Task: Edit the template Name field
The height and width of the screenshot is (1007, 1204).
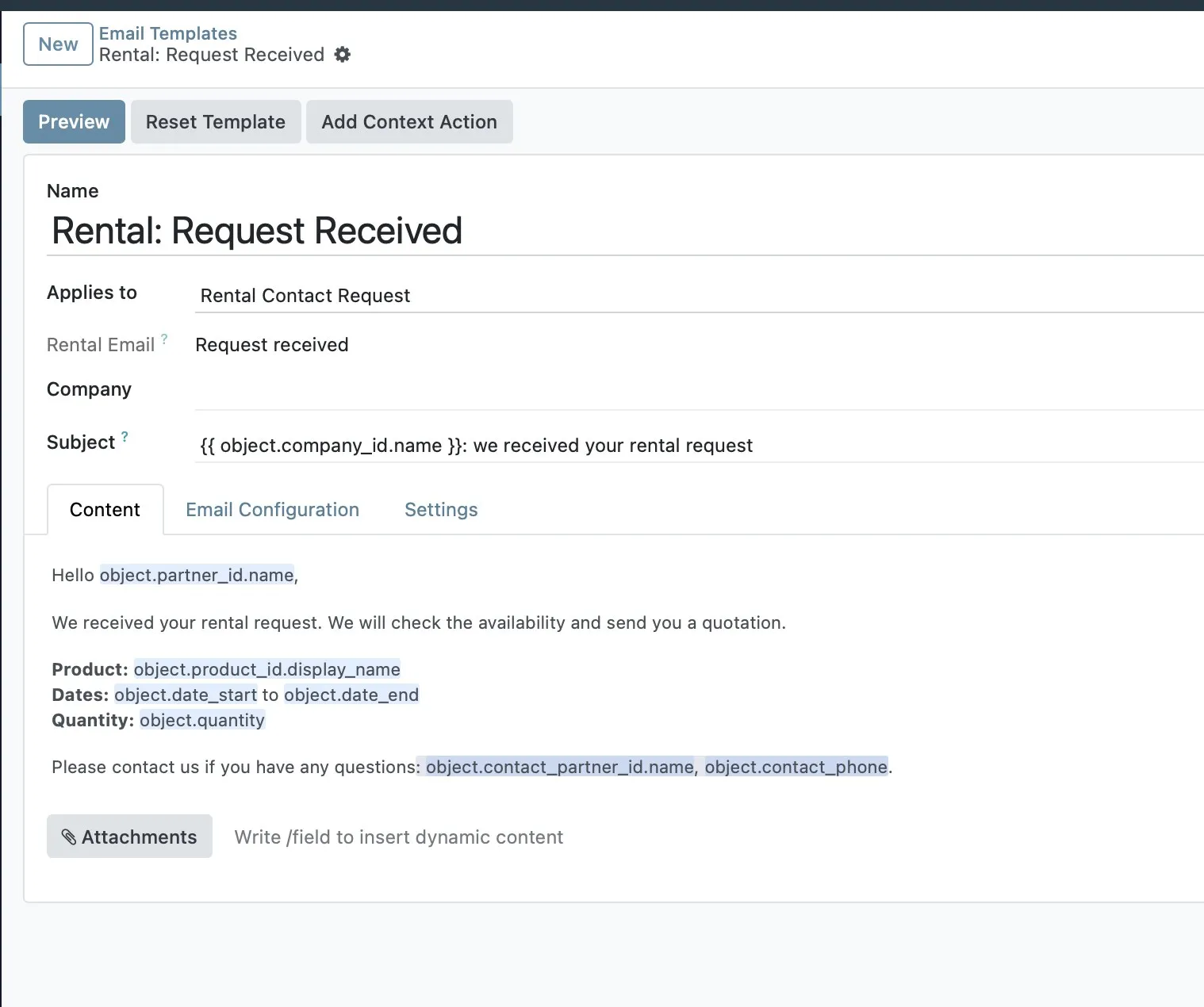Action: pyautogui.click(x=625, y=231)
